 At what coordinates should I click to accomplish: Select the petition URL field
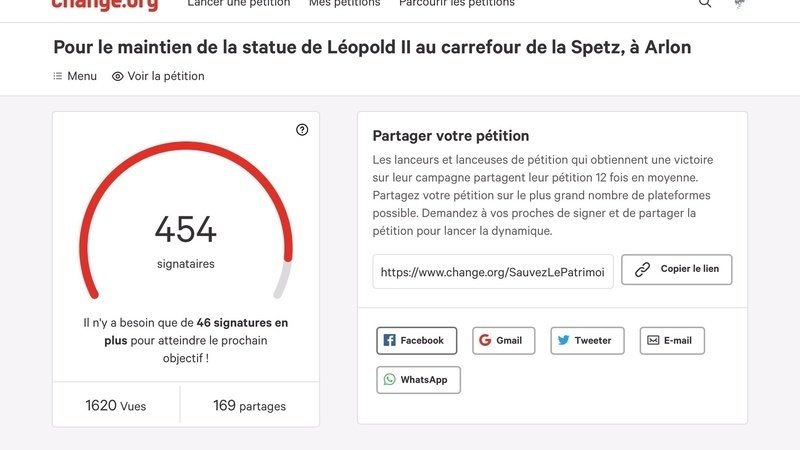coord(493,272)
